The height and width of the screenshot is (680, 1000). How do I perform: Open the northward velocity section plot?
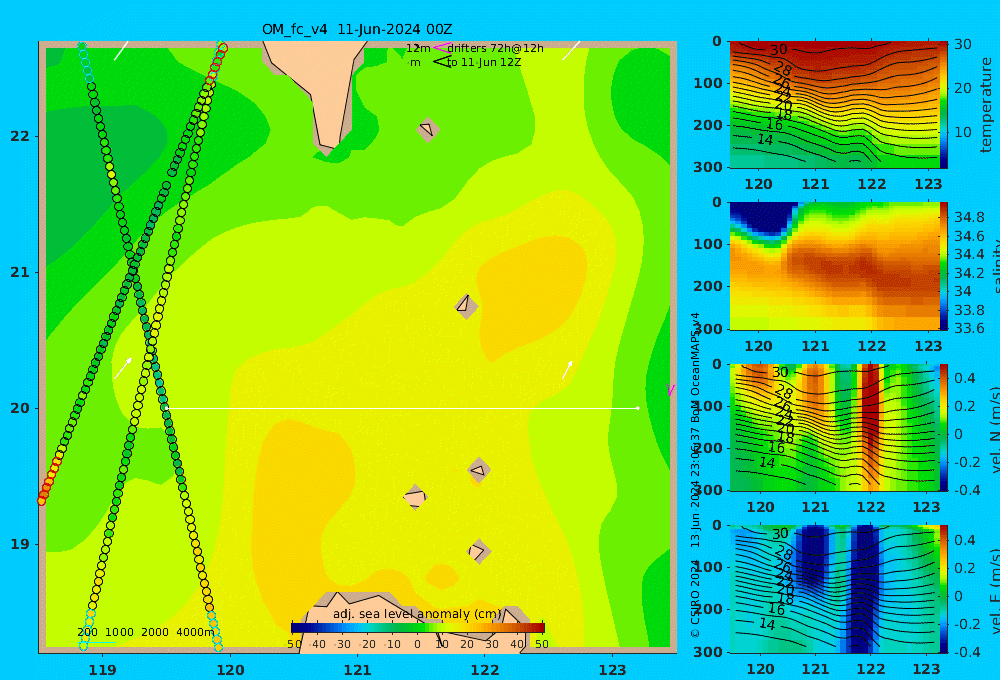pyautogui.click(x=835, y=427)
